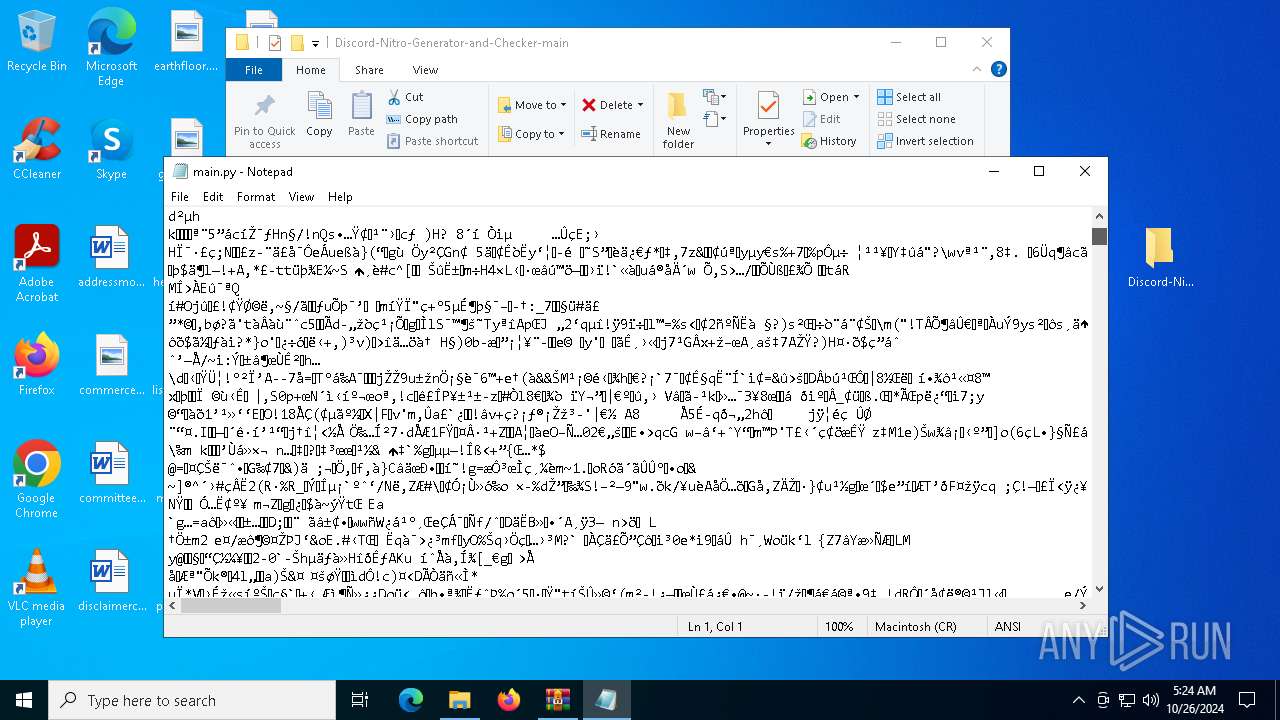Open Explorer File tab
This screenshot has width=1280, height=720.
[x=254, y=70]
